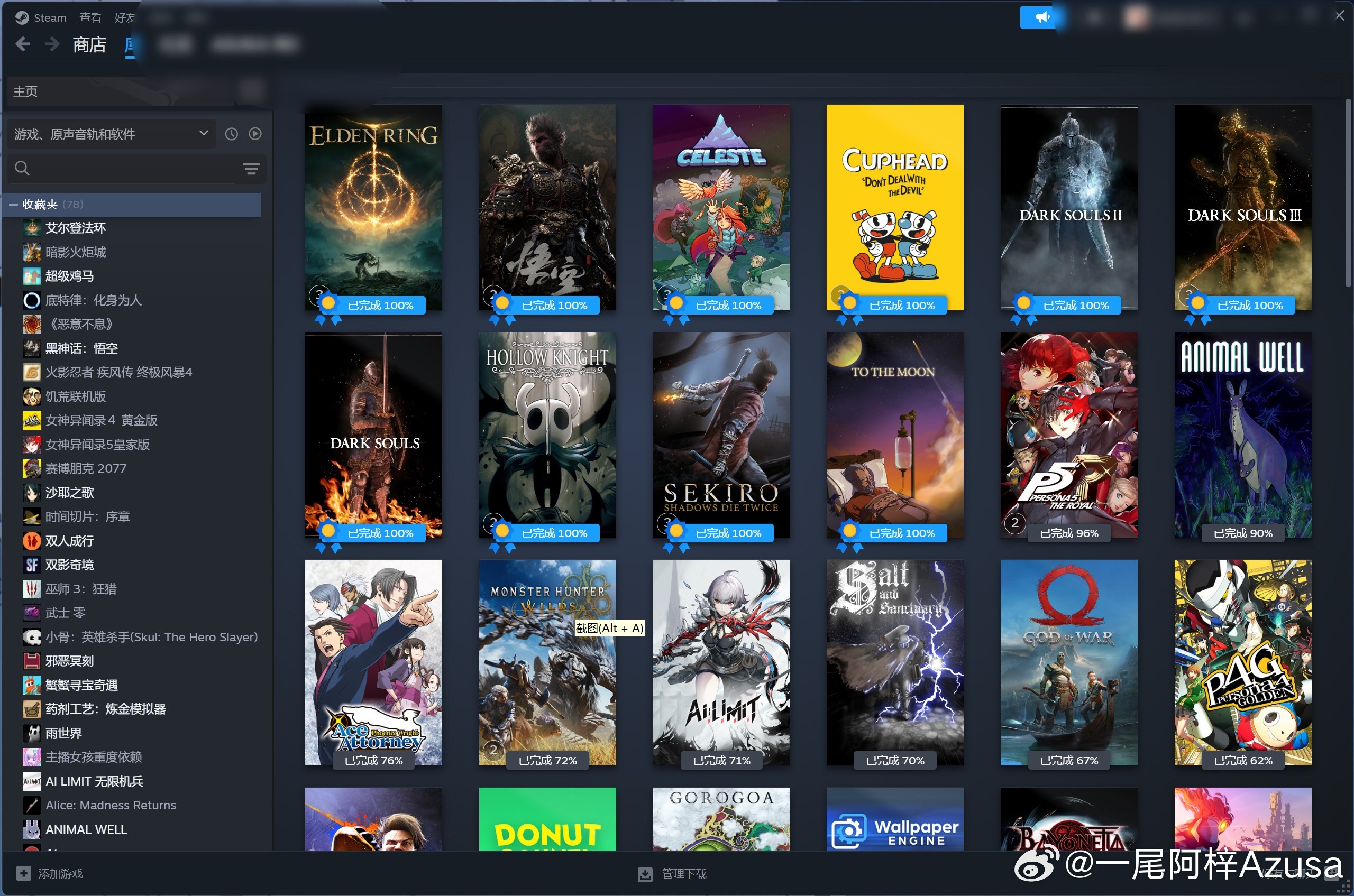The width and height of the screenshot is (1354, 896).
Task: Click the 主页 home button
Action: click(x=120, y=91)
